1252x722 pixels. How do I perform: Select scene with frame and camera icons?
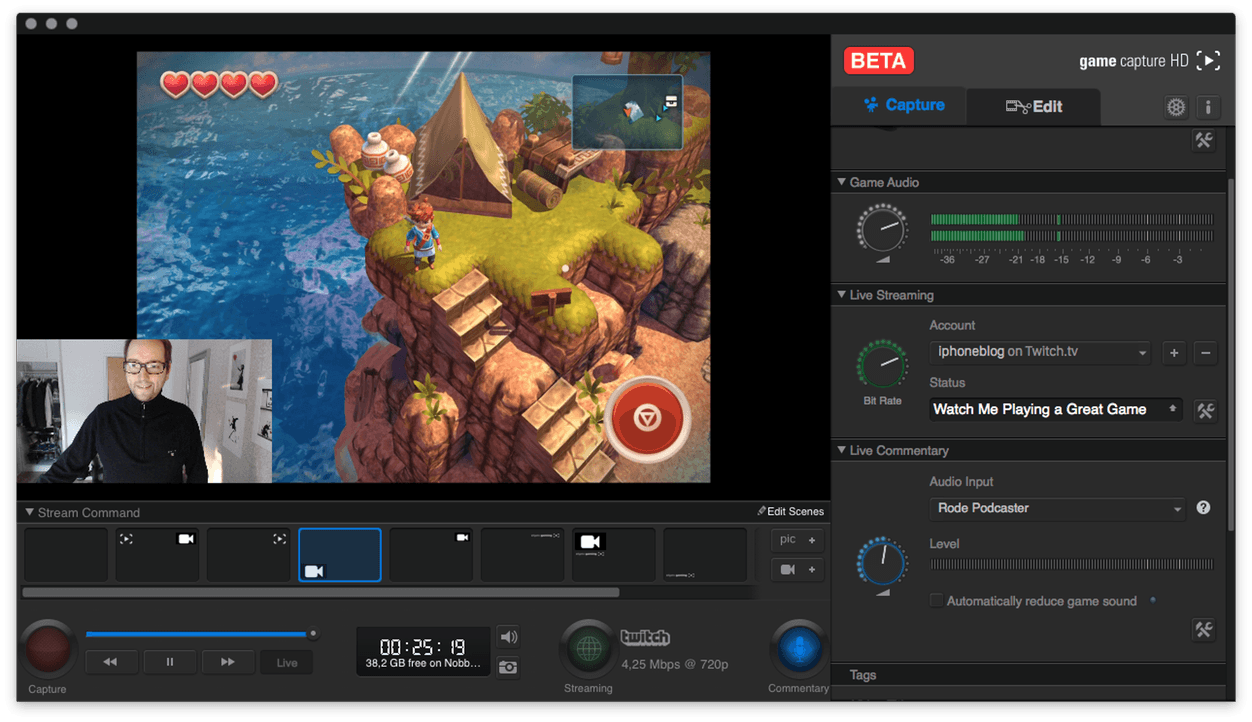(157, 555)
